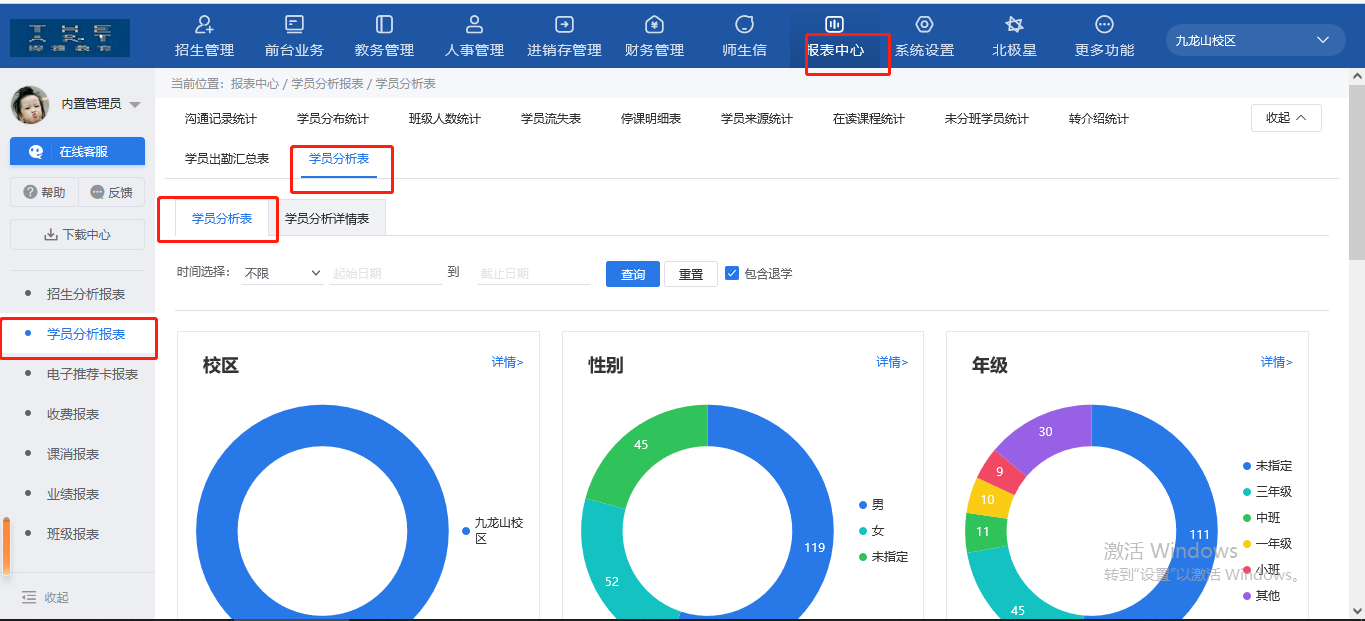Screen dimensions: 1365x621
Task: Switch to 学员流失表 tab
Action: (551, 119)
